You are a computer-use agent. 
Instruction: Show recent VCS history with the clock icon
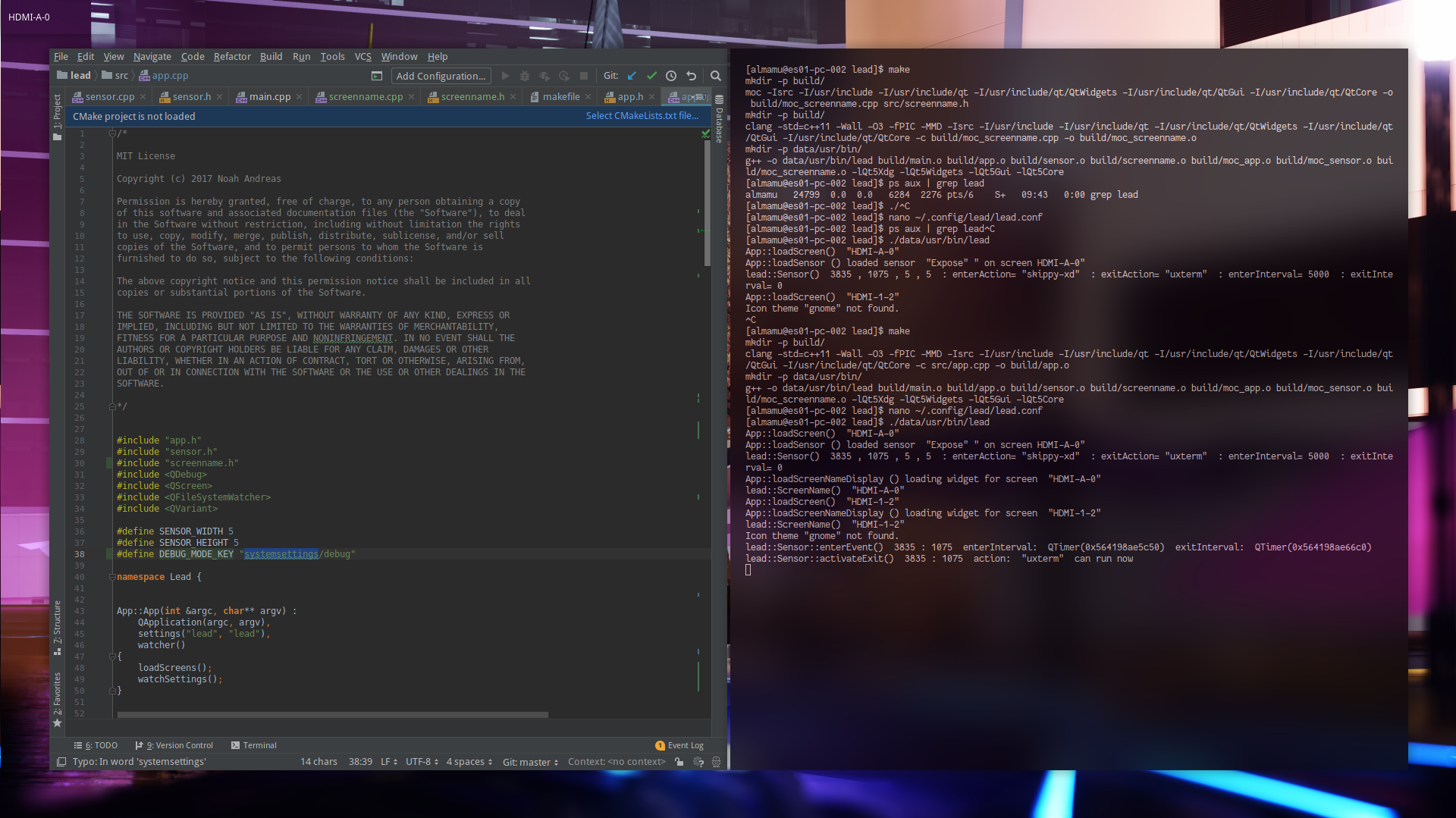pyautogui.click(x=670, y=76)
